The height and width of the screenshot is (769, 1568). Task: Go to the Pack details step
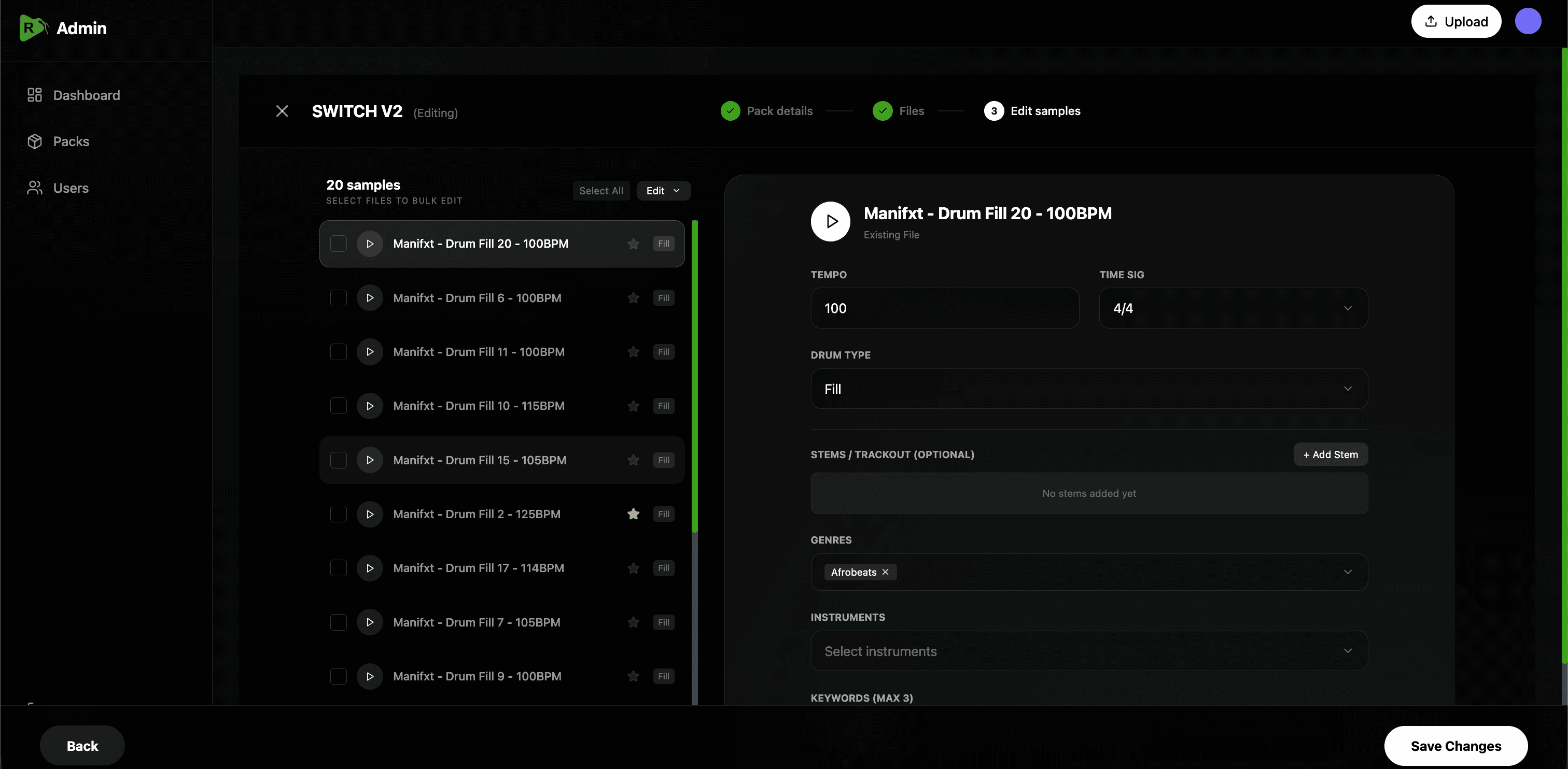point(767,111)
